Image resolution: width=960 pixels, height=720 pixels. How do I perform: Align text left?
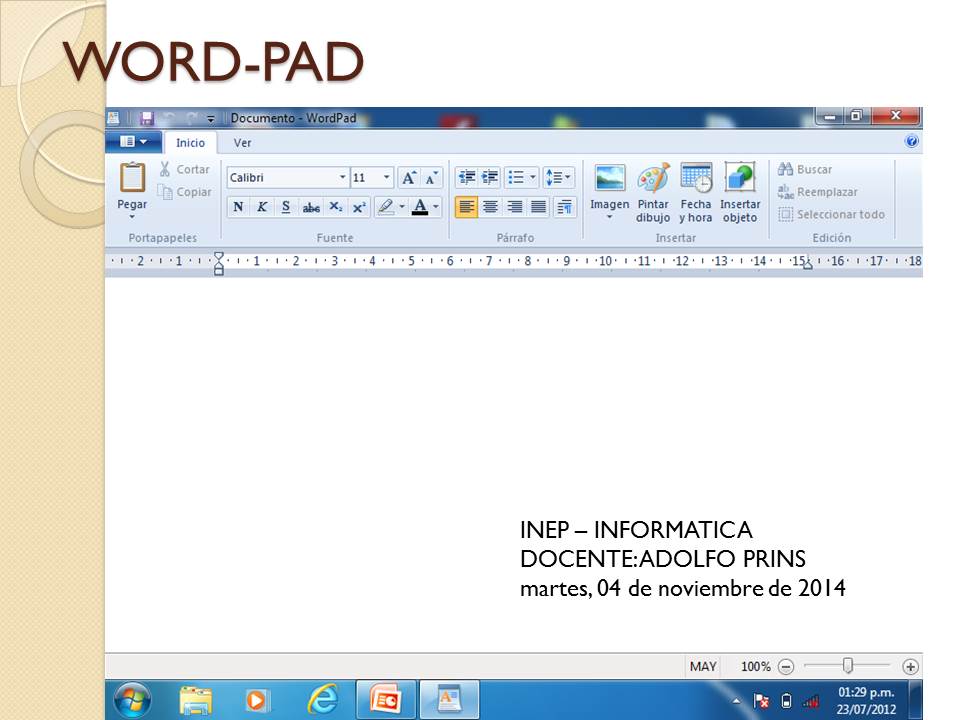(x=467, y=207)
